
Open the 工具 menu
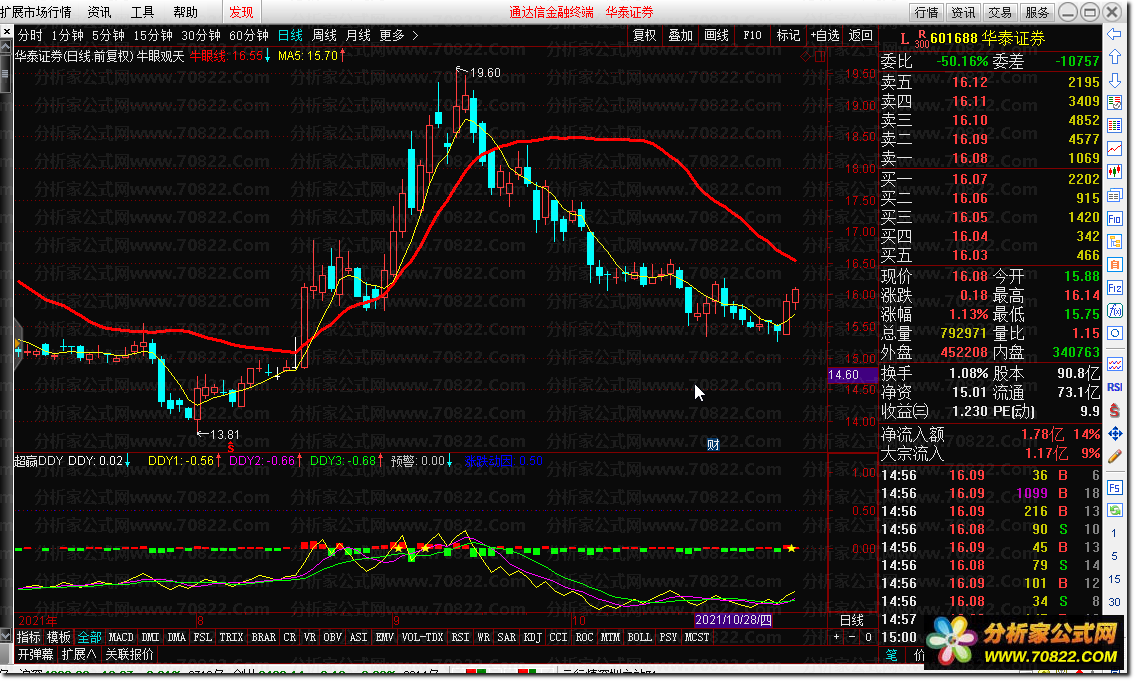click(143, 12)
